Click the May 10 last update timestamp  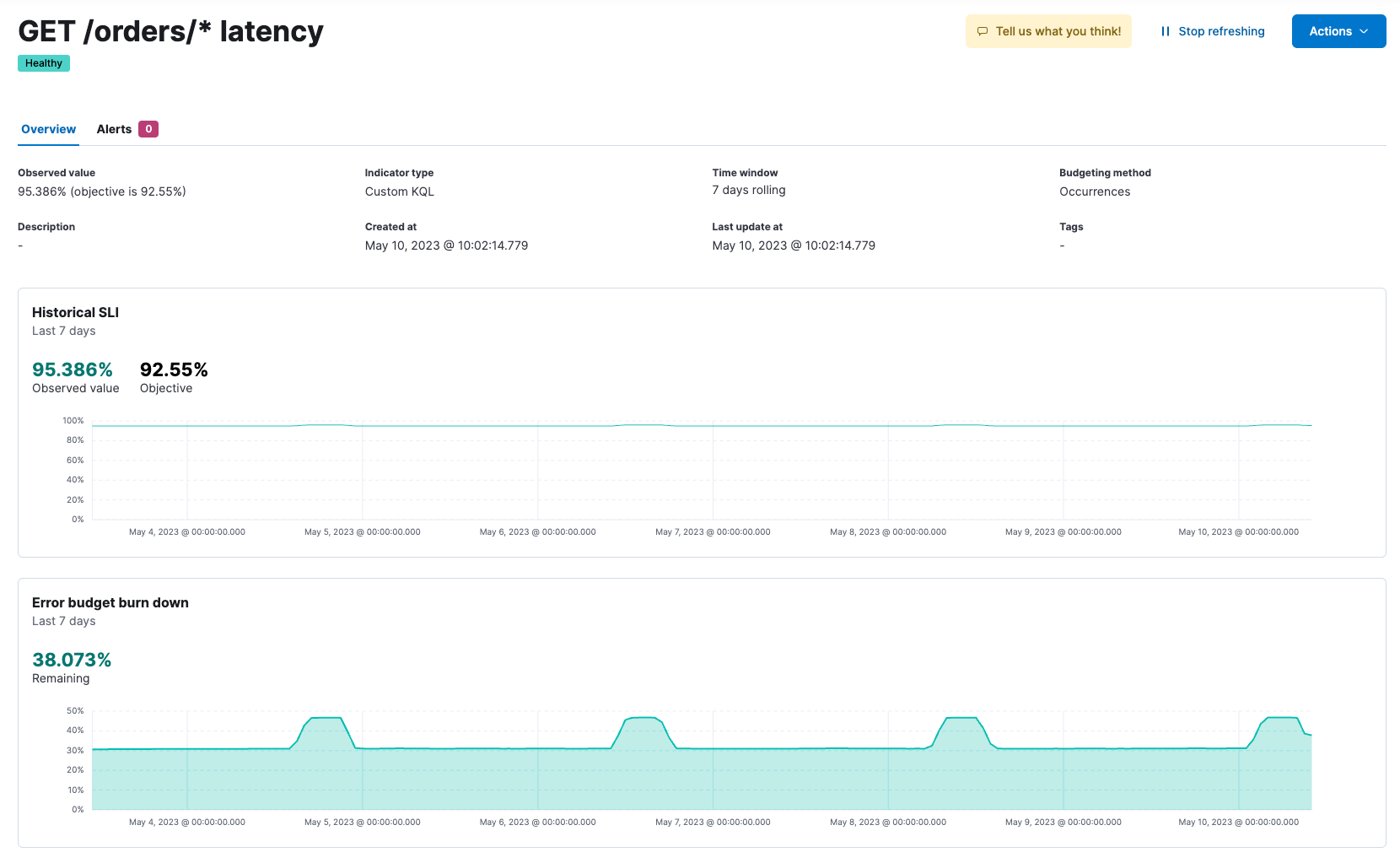(793, 245)
